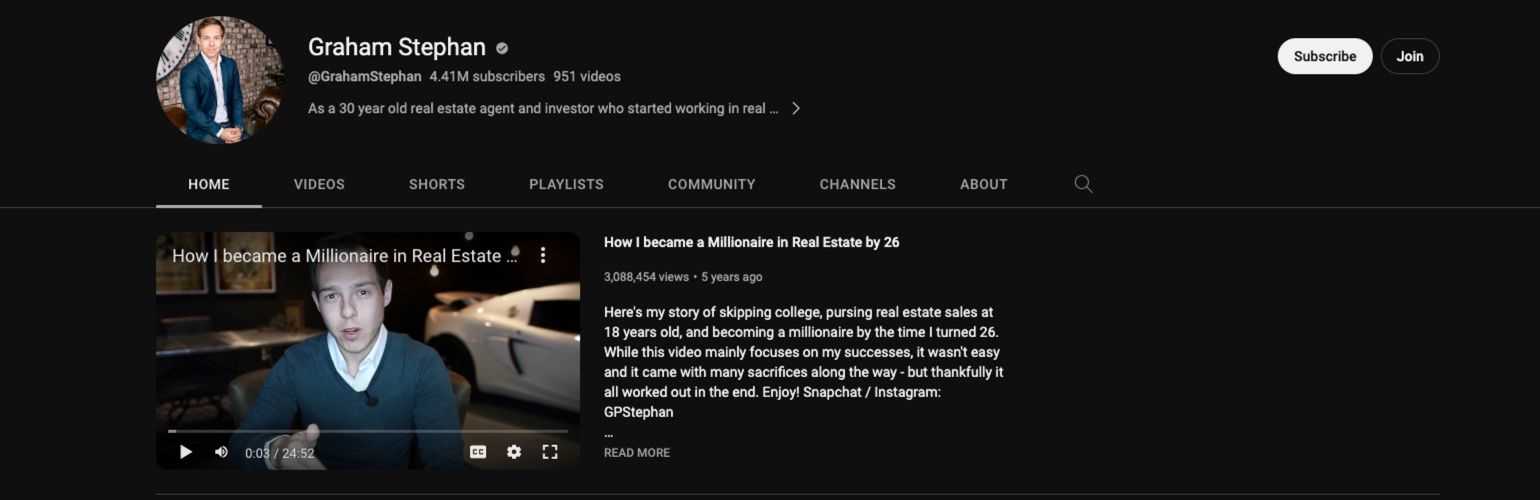Viewport: 1540px width, 500px height.
Task: Switch to the Videos tab
Action: point(319,184)
